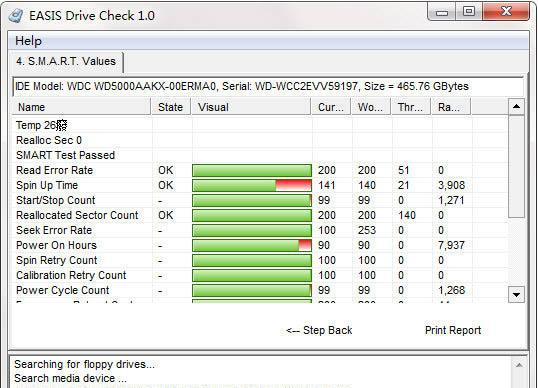Select the Power On Hours row
The image size is (538, 388).
tap(260, 246)
